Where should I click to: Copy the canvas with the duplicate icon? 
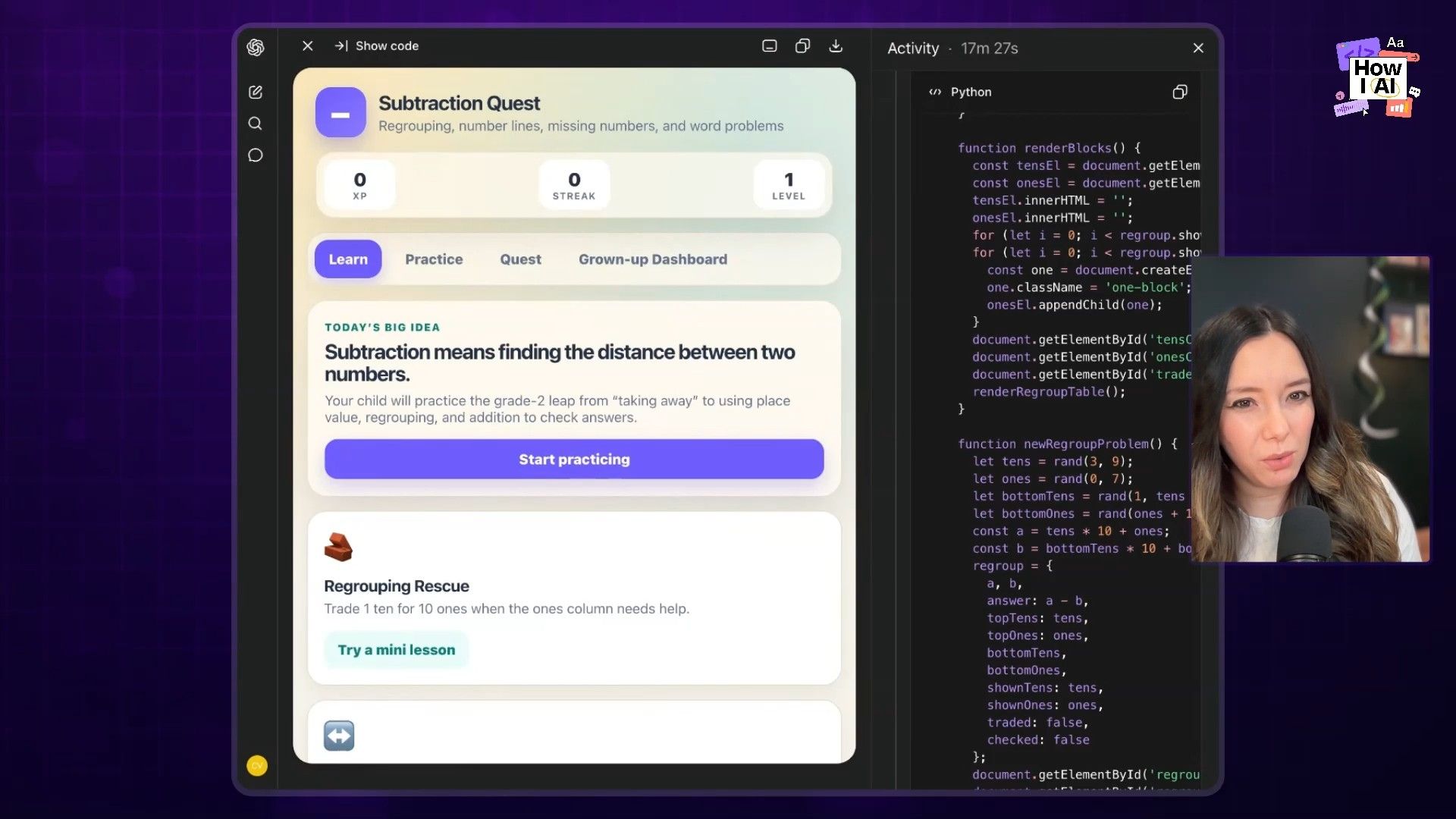(802, 45)
